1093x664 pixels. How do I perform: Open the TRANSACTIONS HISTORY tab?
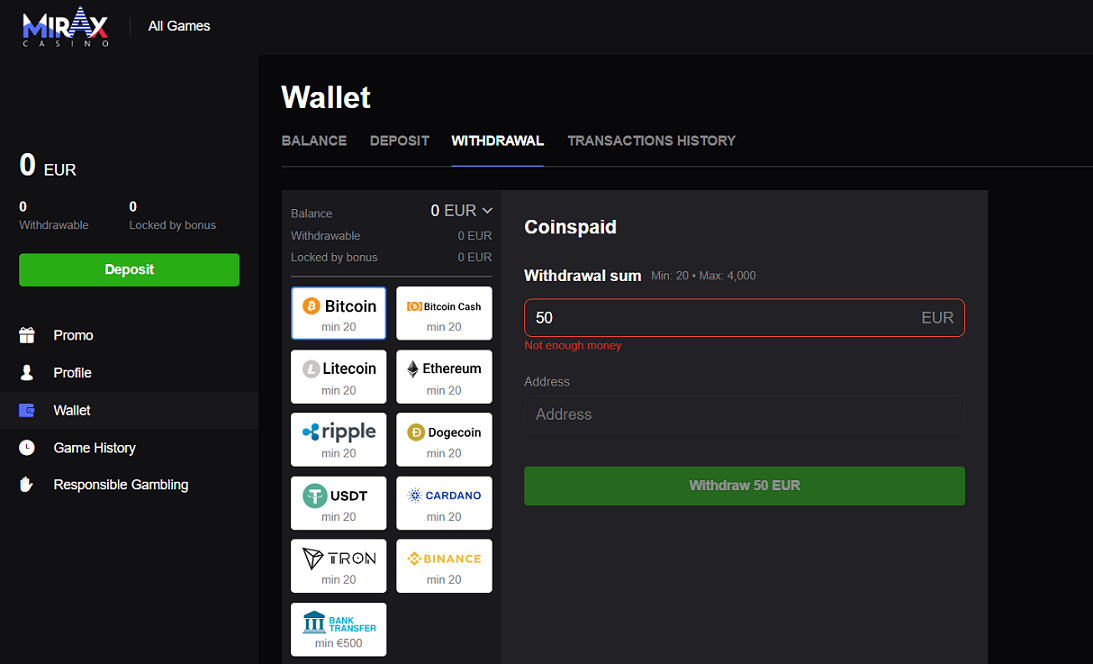tap(651, 141)
